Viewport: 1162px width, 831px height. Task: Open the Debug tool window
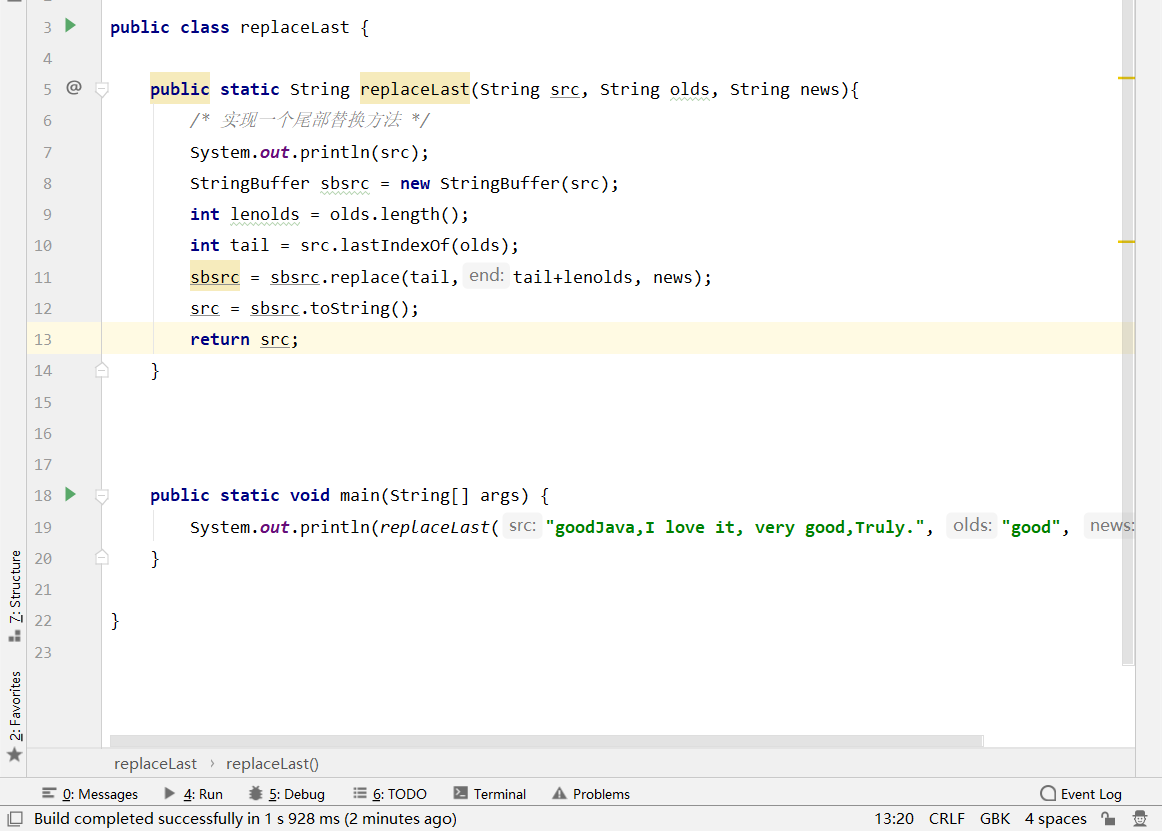[x=288, y=794]
